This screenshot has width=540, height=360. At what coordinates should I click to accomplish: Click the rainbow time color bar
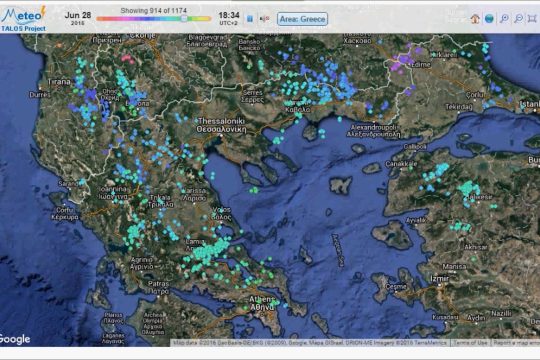[154, 19]
